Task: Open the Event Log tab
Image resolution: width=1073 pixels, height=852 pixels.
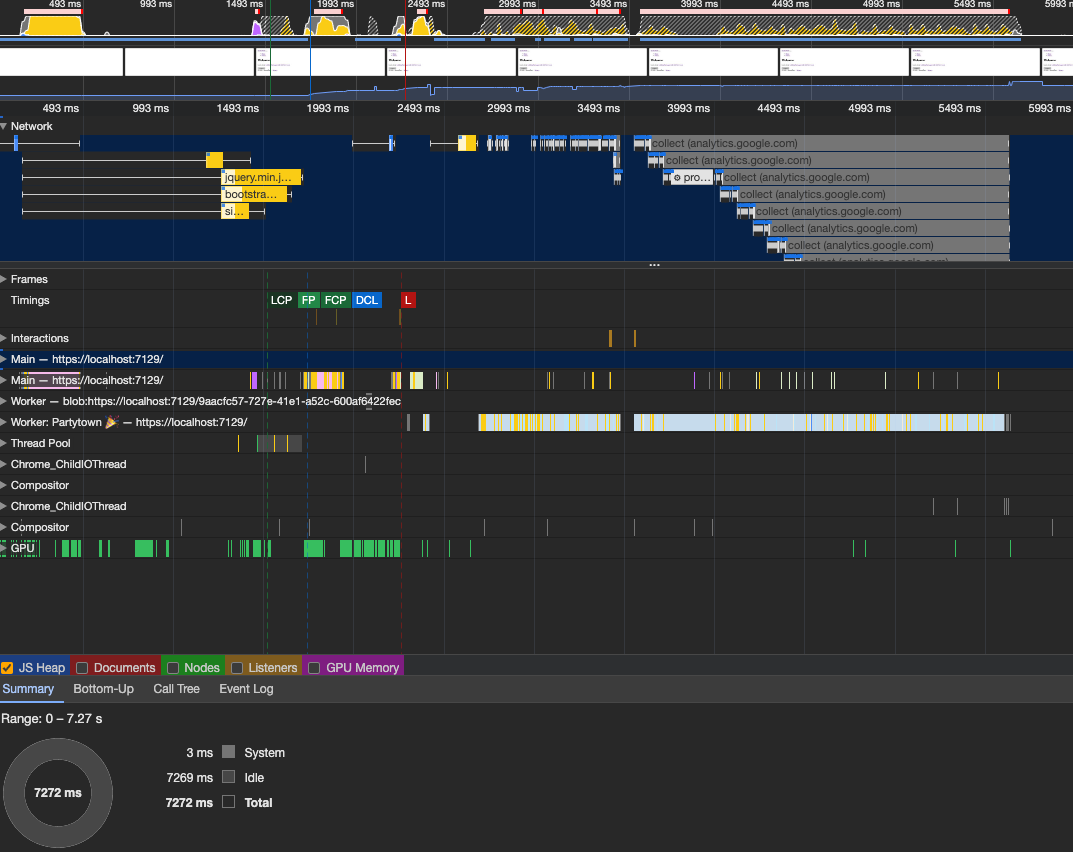Action: [x=246, y=689]
